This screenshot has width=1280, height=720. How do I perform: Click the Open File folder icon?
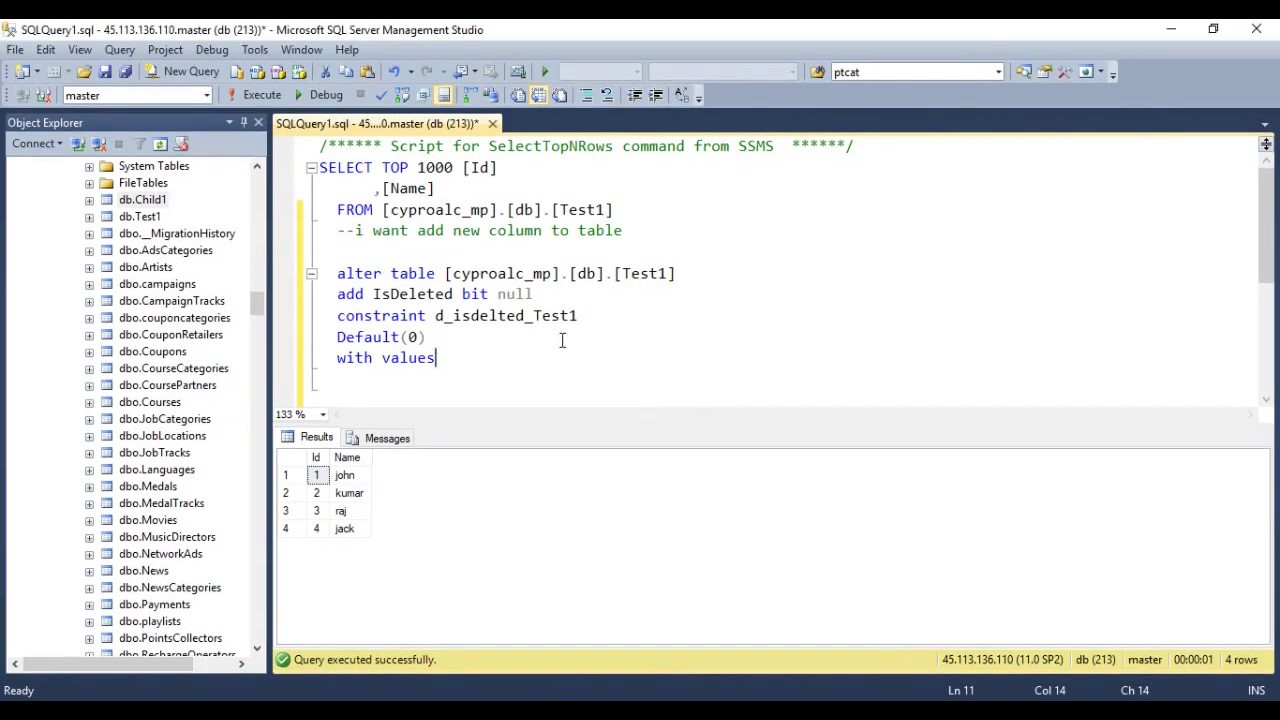(84, 71)
